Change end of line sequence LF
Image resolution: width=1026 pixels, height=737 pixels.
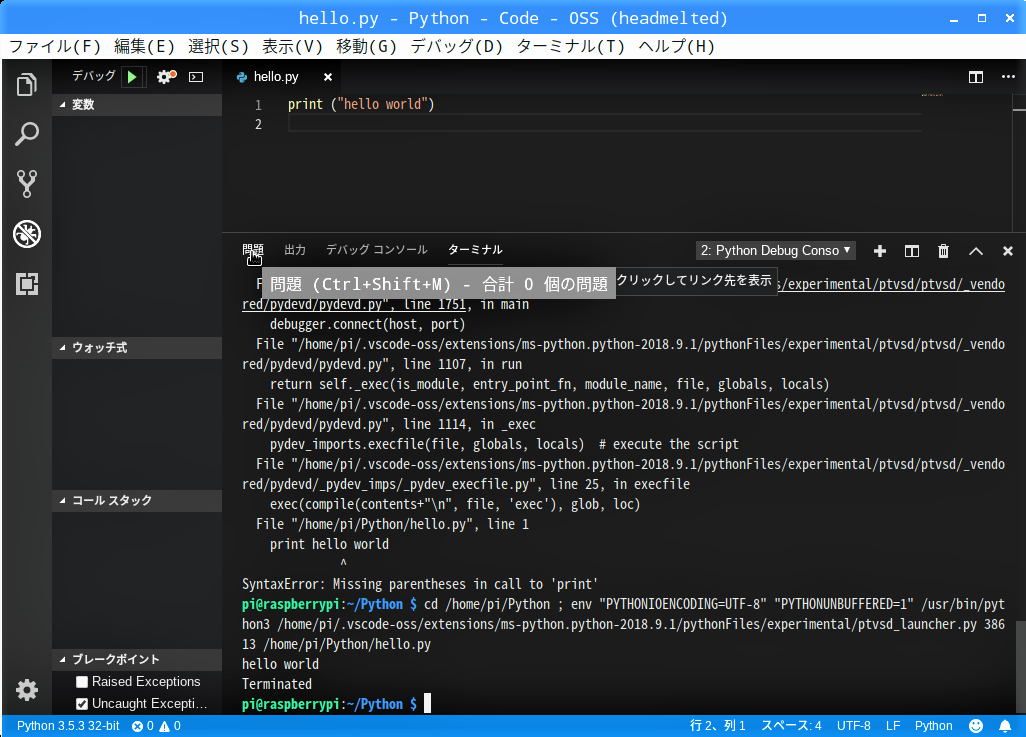[893, 726]
